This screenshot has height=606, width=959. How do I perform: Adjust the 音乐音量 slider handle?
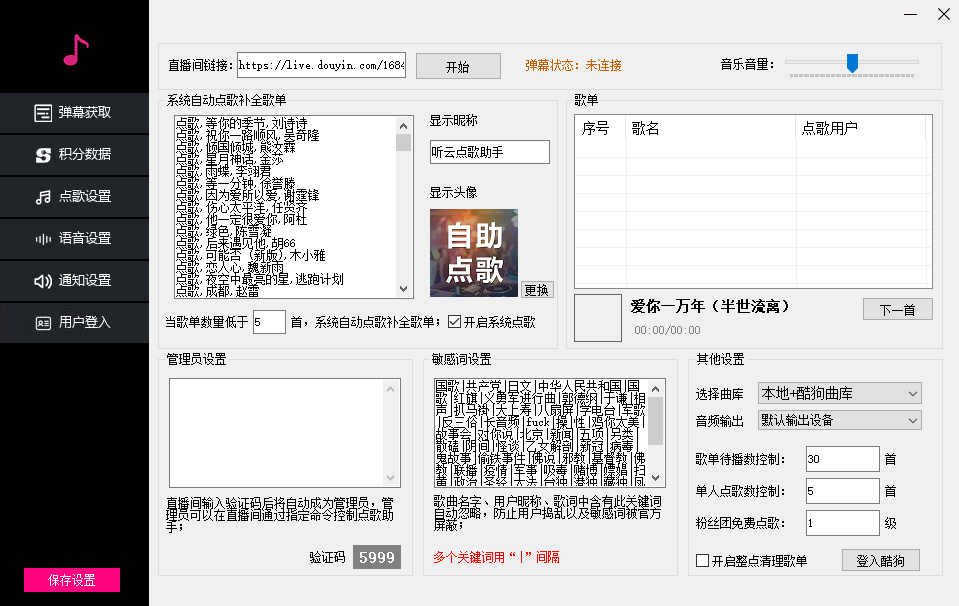852,63
